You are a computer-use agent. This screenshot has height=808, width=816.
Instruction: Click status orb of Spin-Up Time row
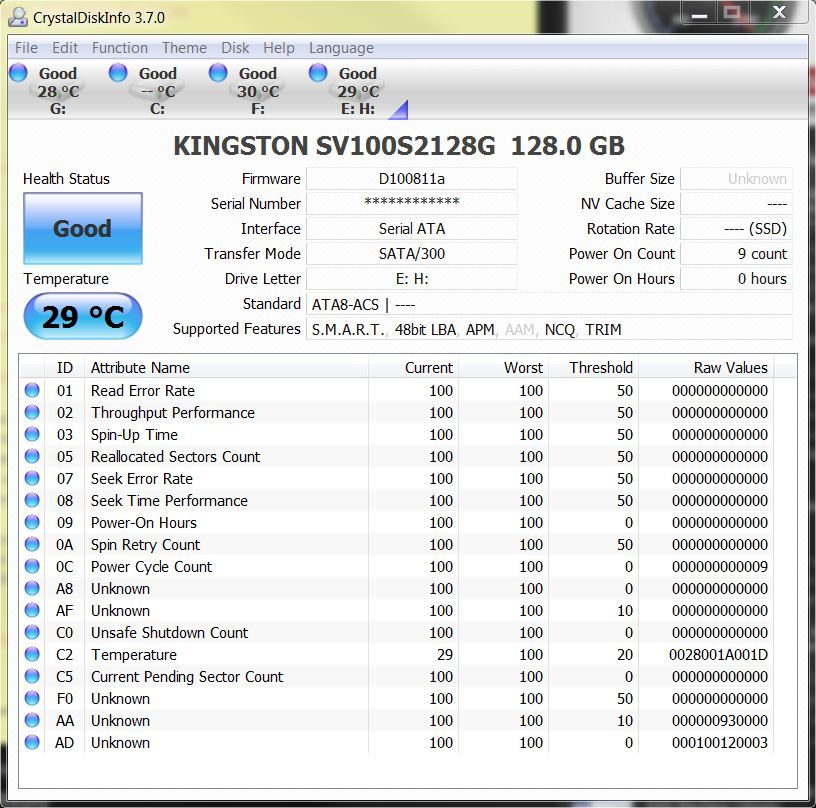[32, 434]
